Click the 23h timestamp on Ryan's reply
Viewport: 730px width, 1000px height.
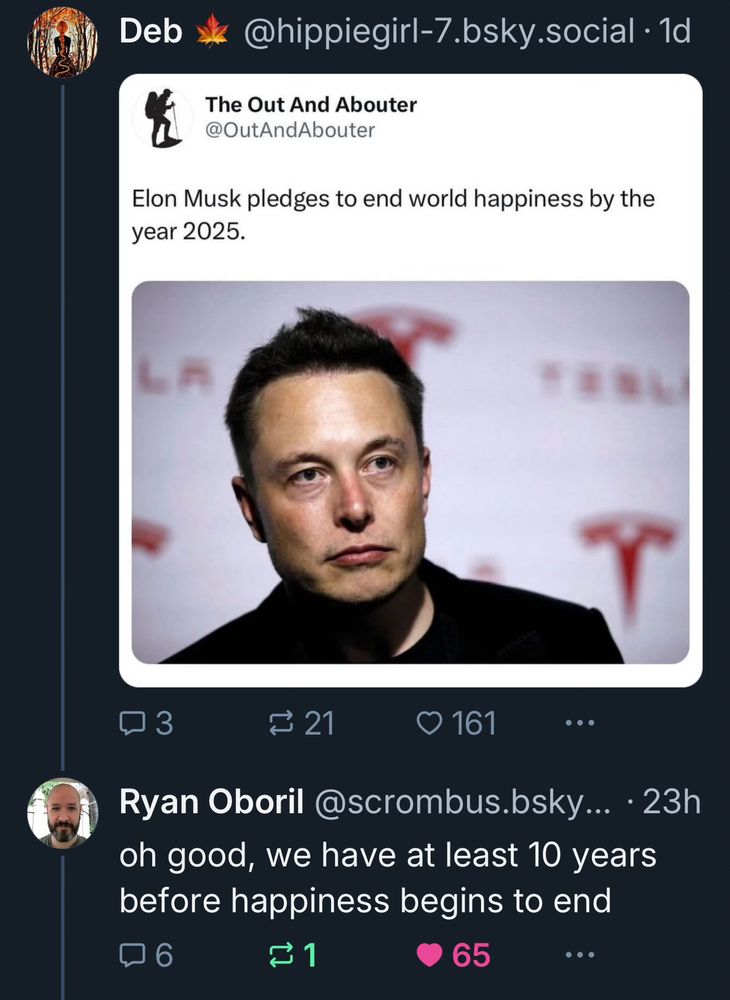click(x=672, y=802)
